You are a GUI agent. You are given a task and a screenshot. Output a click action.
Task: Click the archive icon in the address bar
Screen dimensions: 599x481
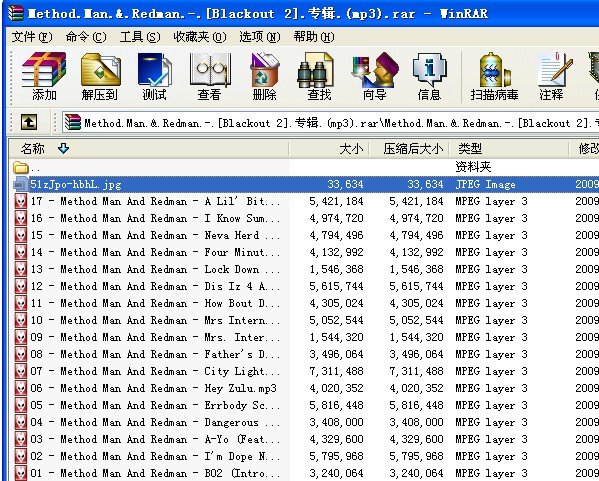[73, 123]
